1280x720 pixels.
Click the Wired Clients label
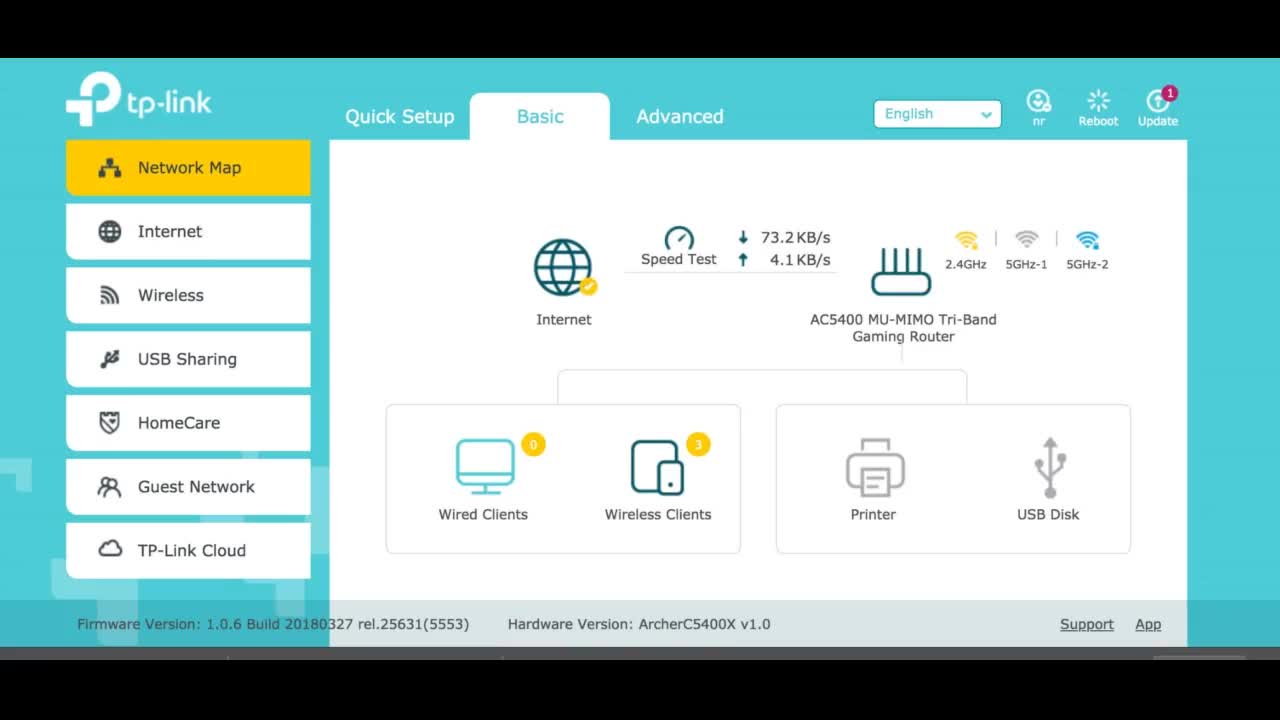[483, 515]
